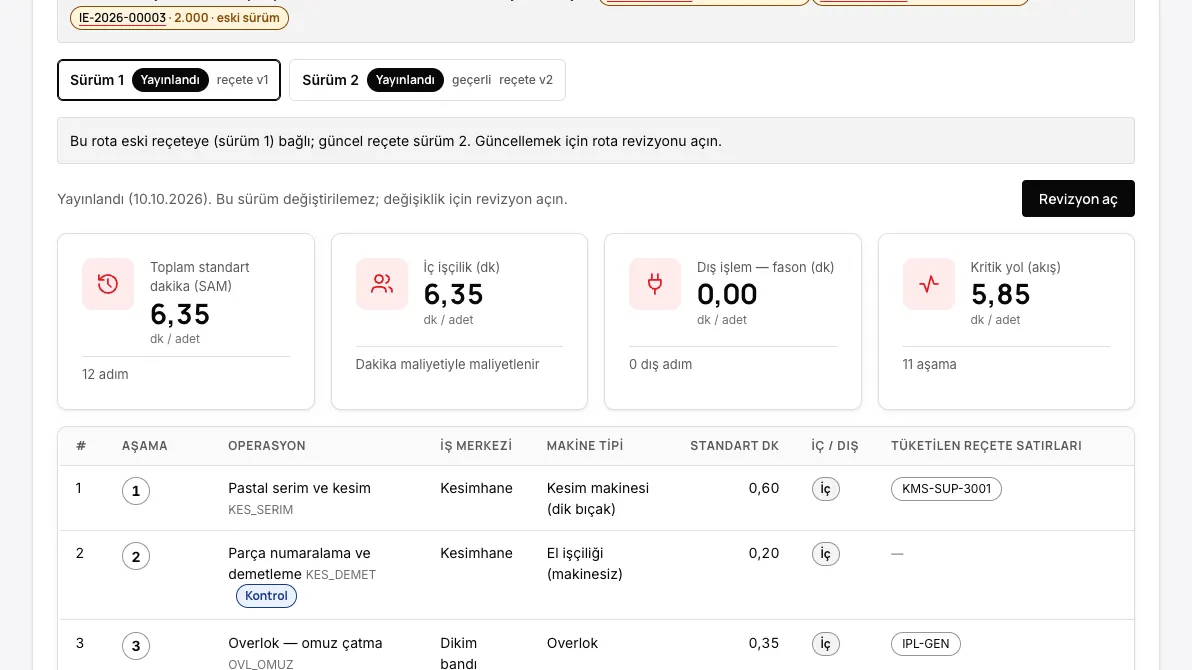Click the 0 dış adım text

[660, 364]
